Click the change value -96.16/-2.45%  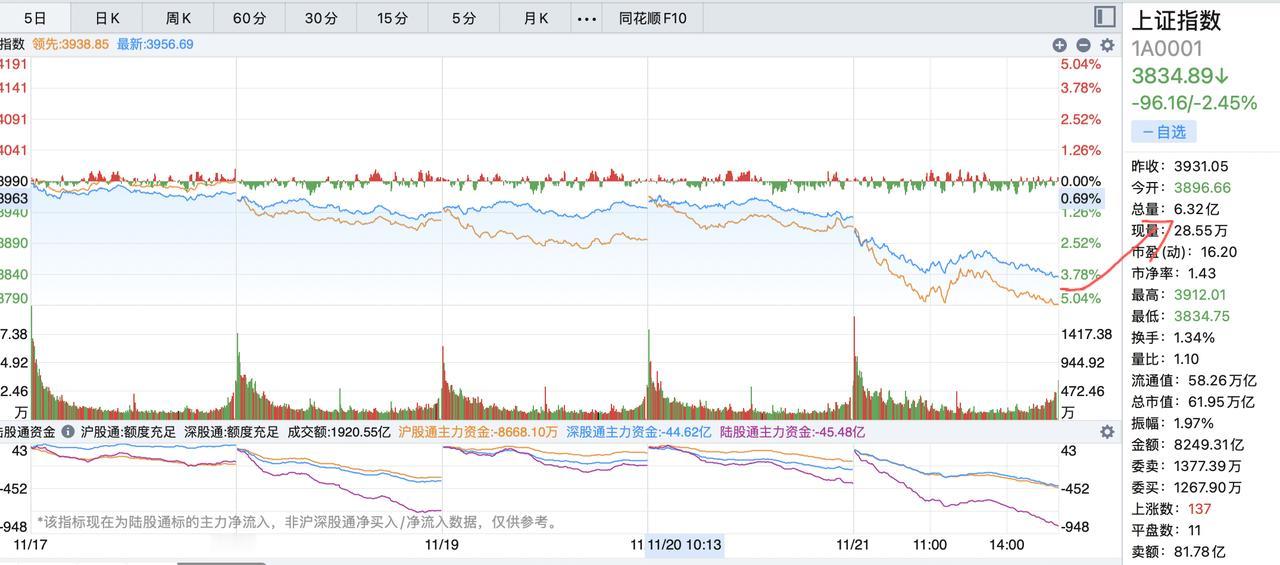1194,103
